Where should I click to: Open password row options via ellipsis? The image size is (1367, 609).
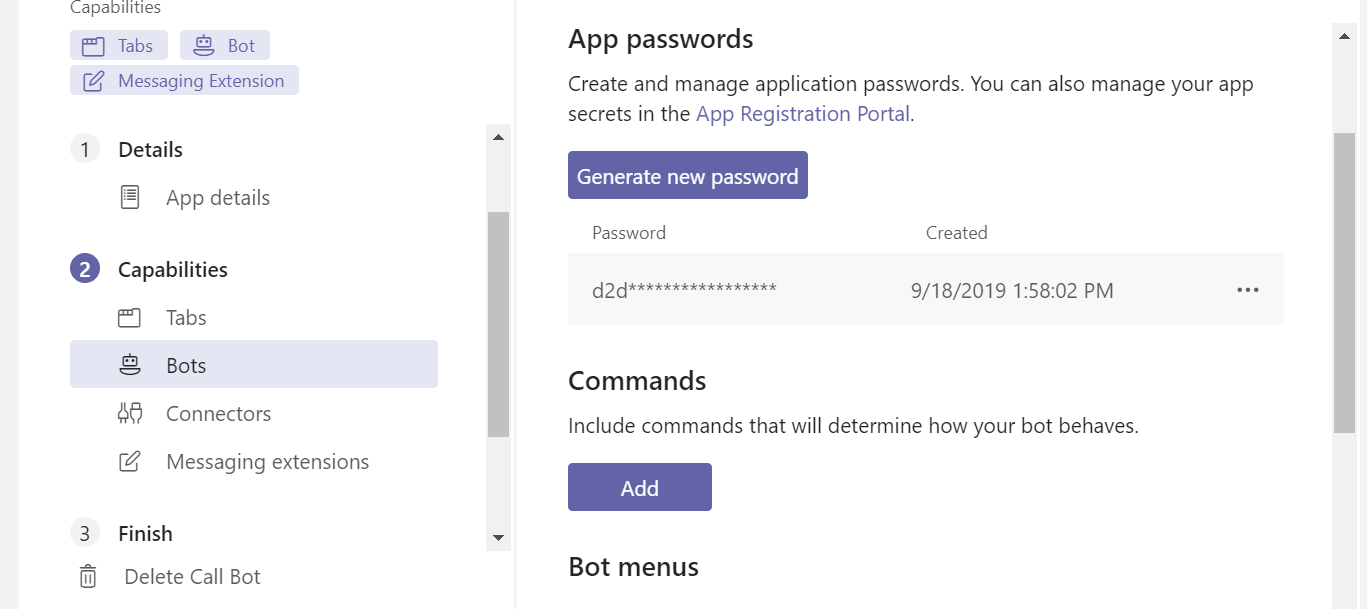1247,290
